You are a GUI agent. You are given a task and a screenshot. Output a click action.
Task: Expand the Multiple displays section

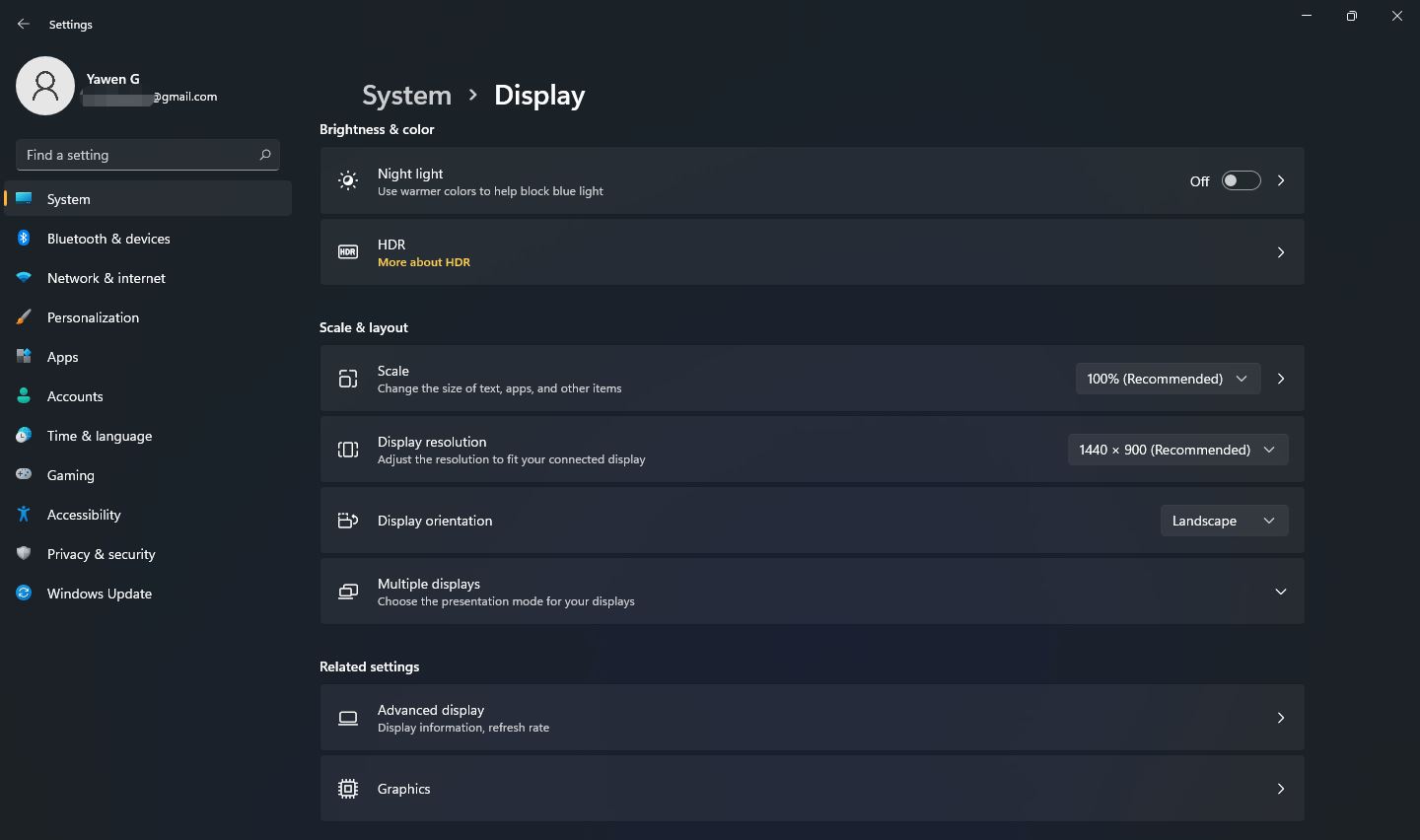click(1281, 592)
